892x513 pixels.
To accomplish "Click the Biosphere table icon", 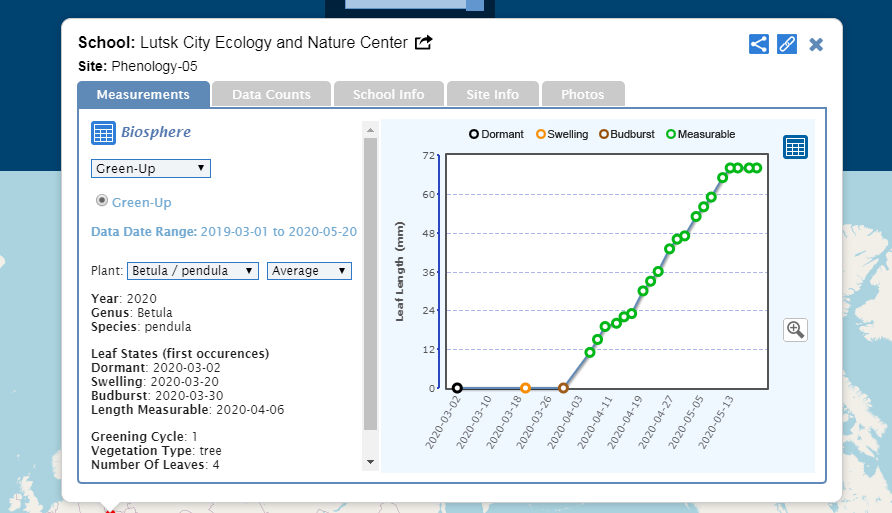I will coord(103,132).
